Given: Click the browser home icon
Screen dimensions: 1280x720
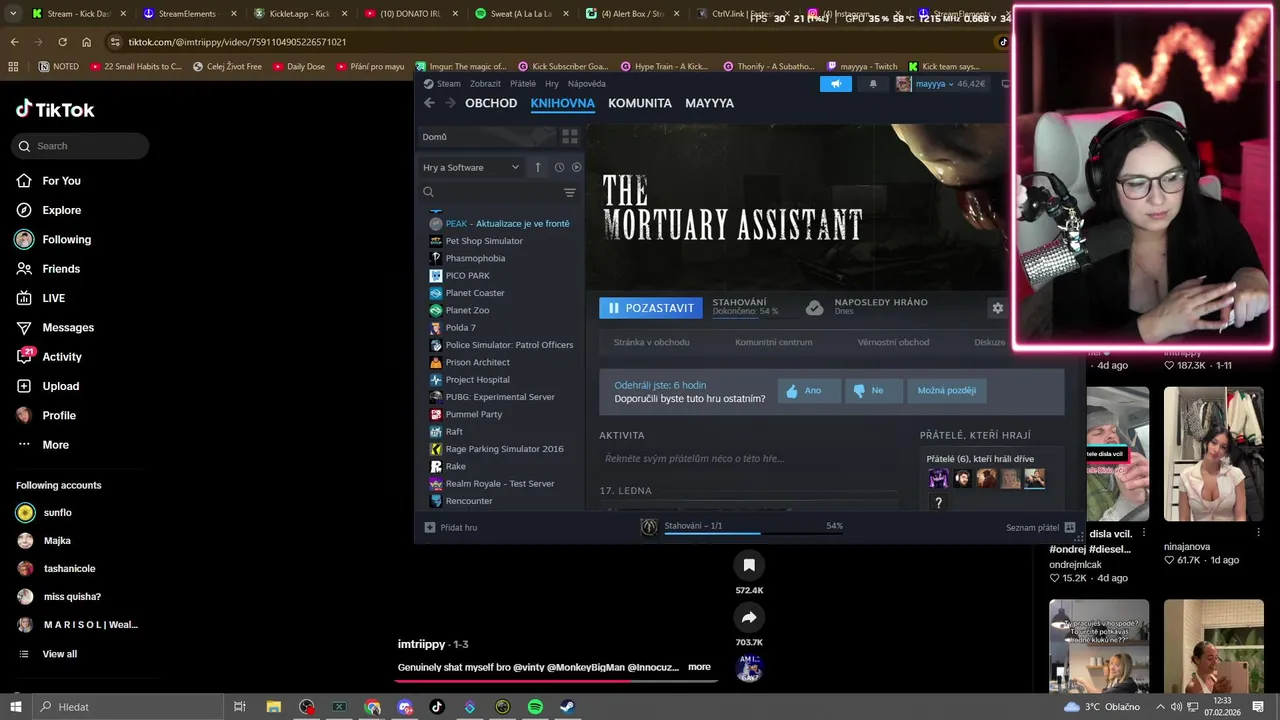Looking at the screenshot, I should (x=86, y=42).
